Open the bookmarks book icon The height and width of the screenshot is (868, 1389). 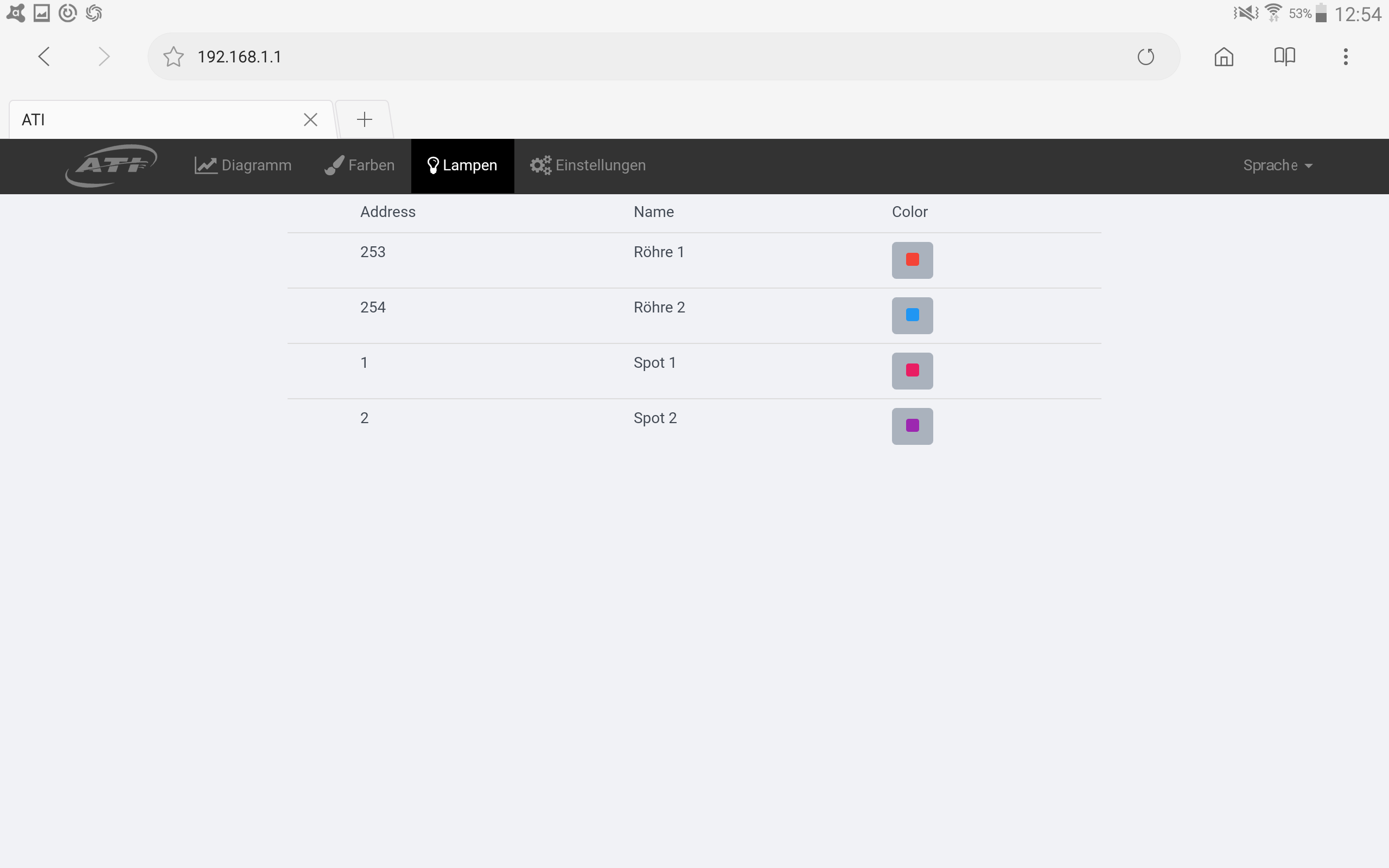tap(1284, 57)
